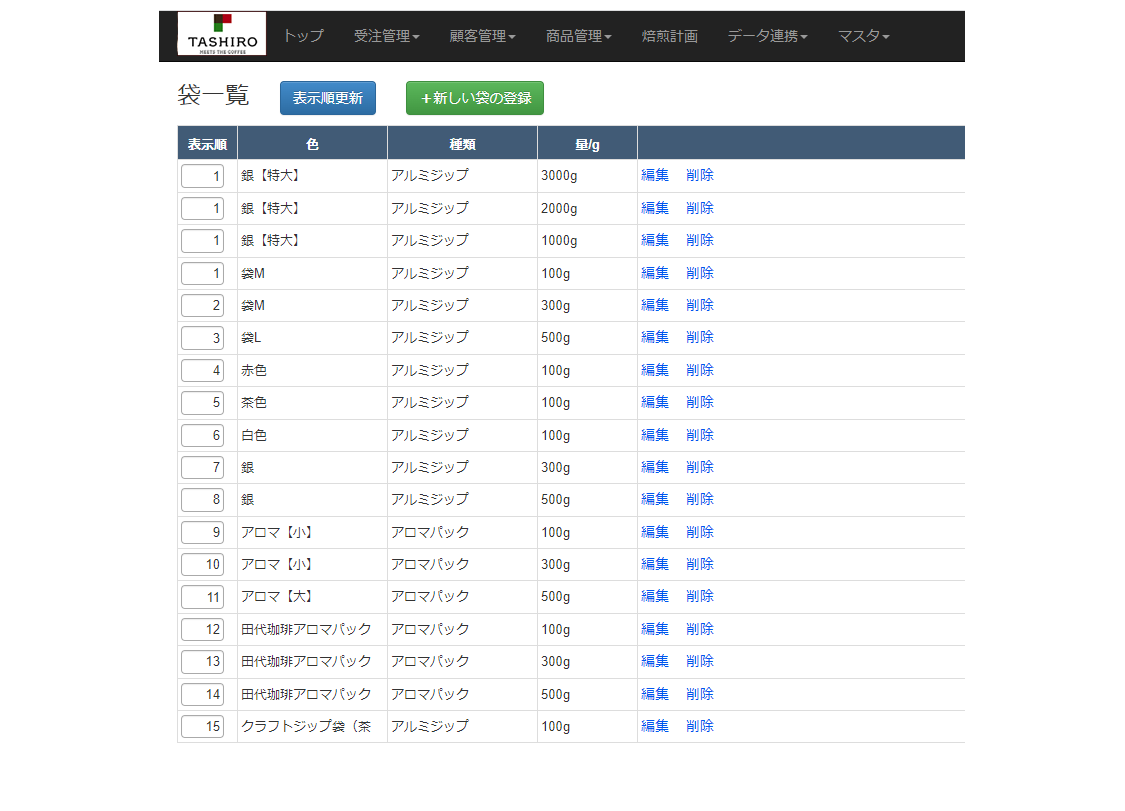Focus the display order field for 茶色
Viewport: 1125px width, 811px height.
[x=202, y=403]
